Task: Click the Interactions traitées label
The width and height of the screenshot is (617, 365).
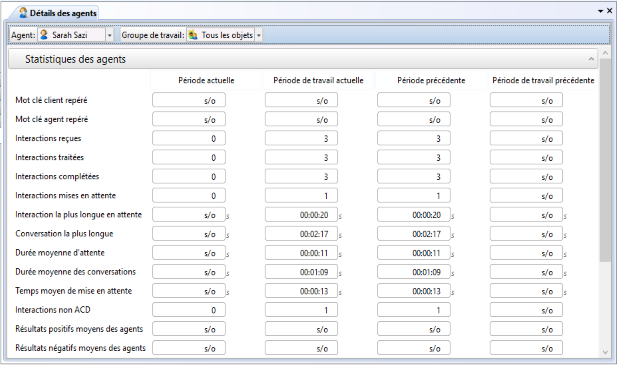Action: (50, 157)
